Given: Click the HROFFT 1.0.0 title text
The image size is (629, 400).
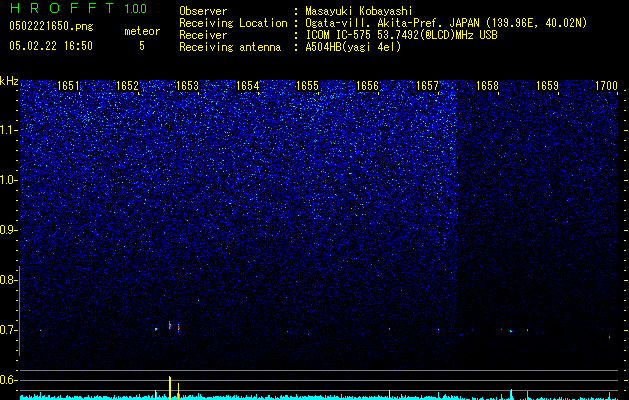Looking at the screenshot, I should pos(78,8).
